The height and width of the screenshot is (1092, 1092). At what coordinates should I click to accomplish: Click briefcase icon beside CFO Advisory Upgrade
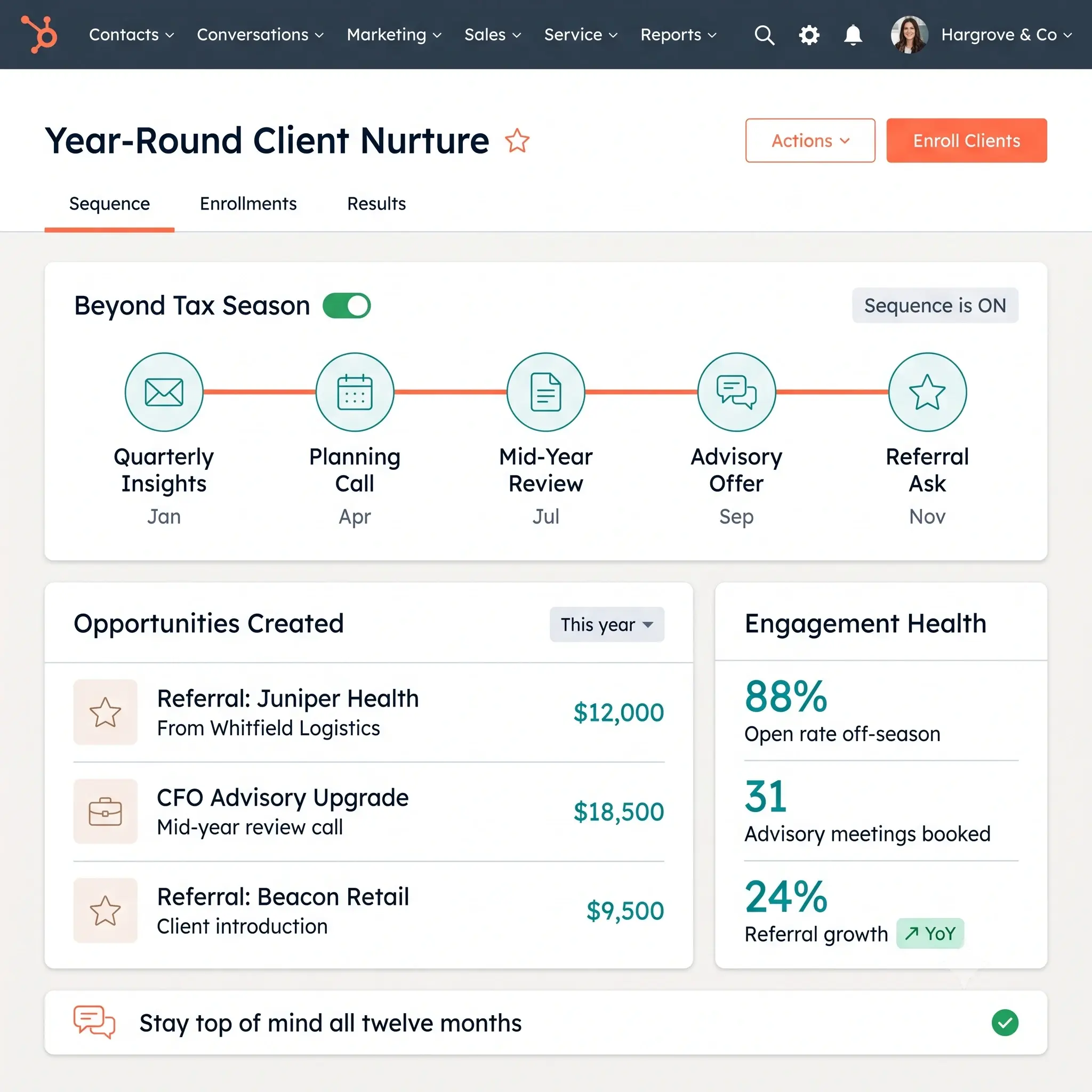(106, 812)
